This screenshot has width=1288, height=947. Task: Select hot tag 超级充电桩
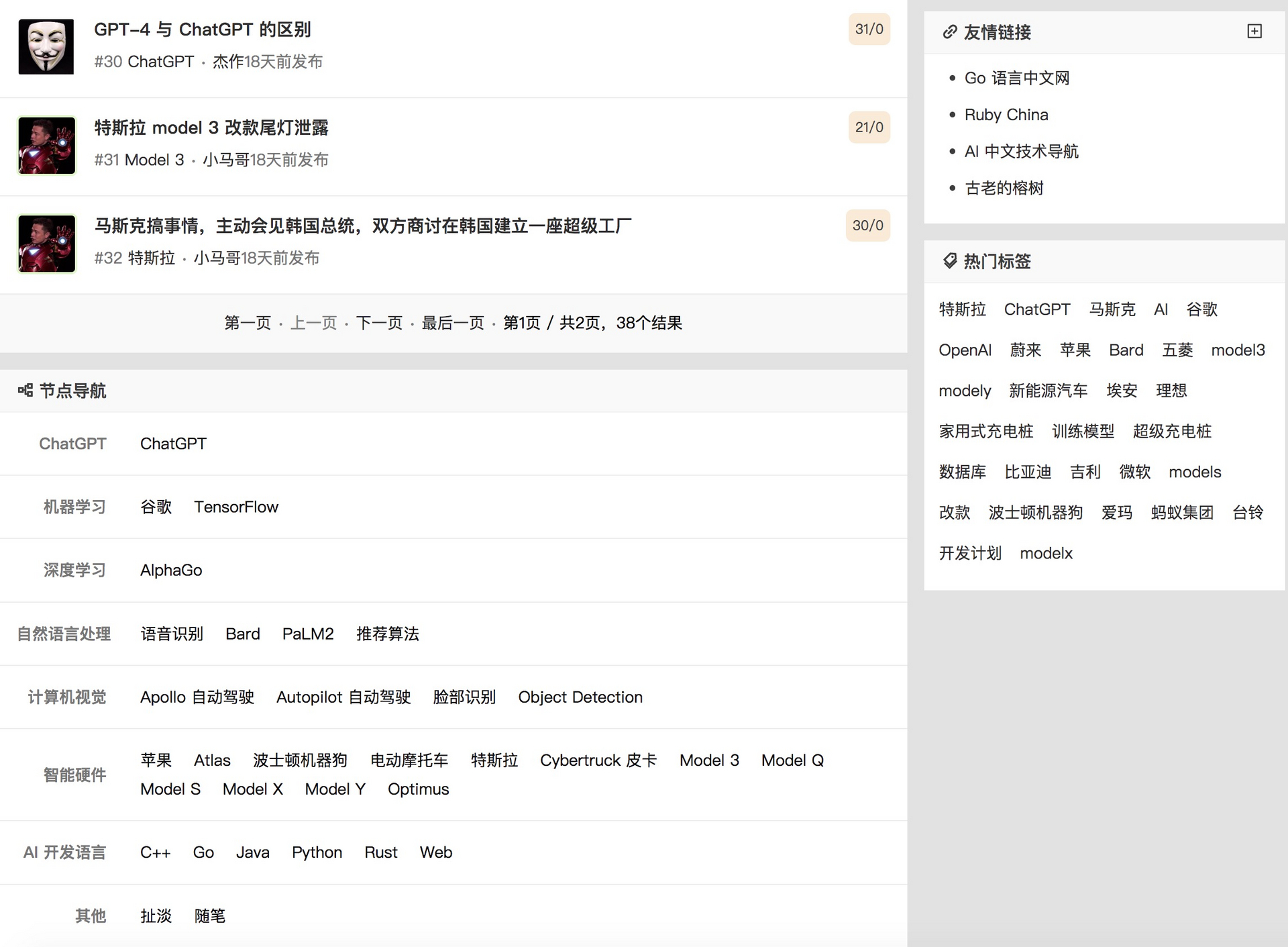1172,431
